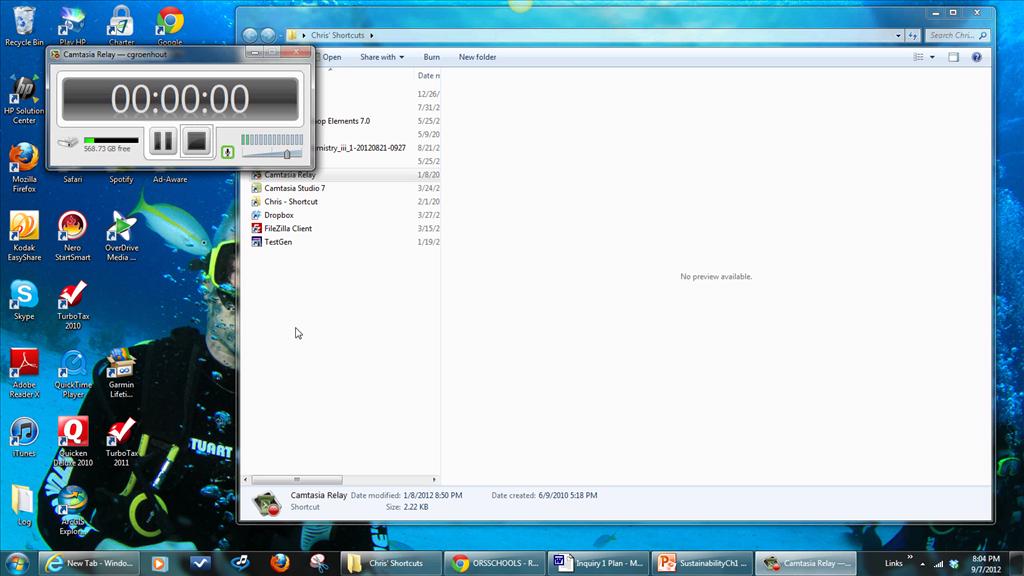The height and width of the screenshot is (576, 1024).
Task: Refresh the Explorer address bar
Action: [913, 35]
